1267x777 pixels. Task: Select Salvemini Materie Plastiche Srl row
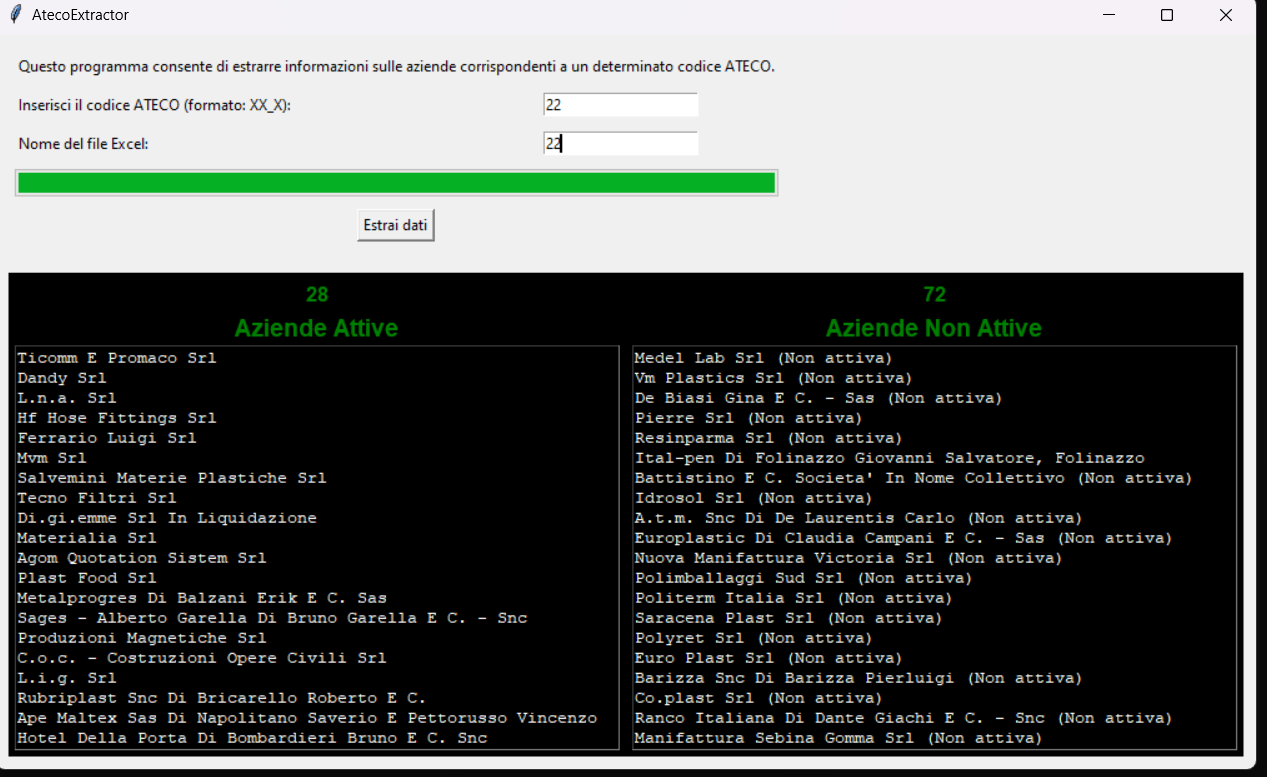[x=317, y=478]
